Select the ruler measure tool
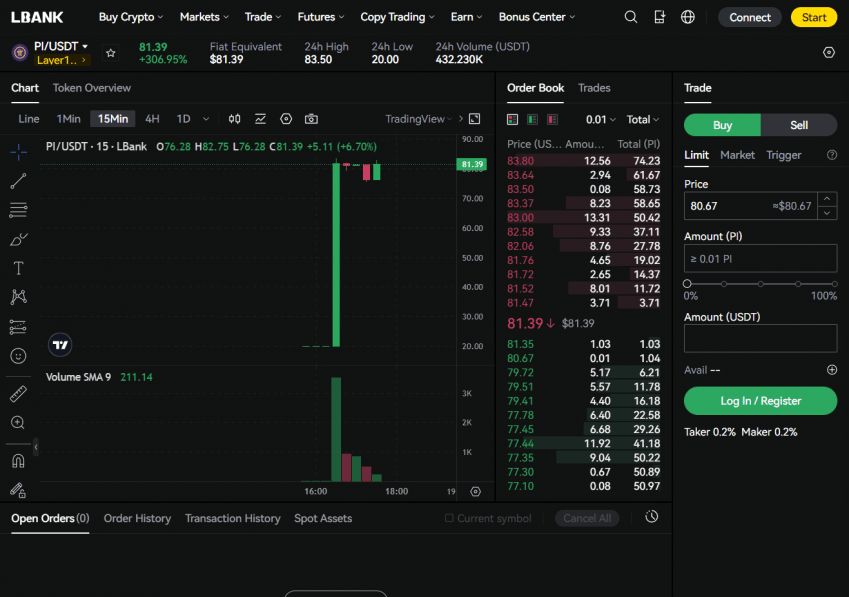Viewport: 849px width, 597px height. pos(18,393)
